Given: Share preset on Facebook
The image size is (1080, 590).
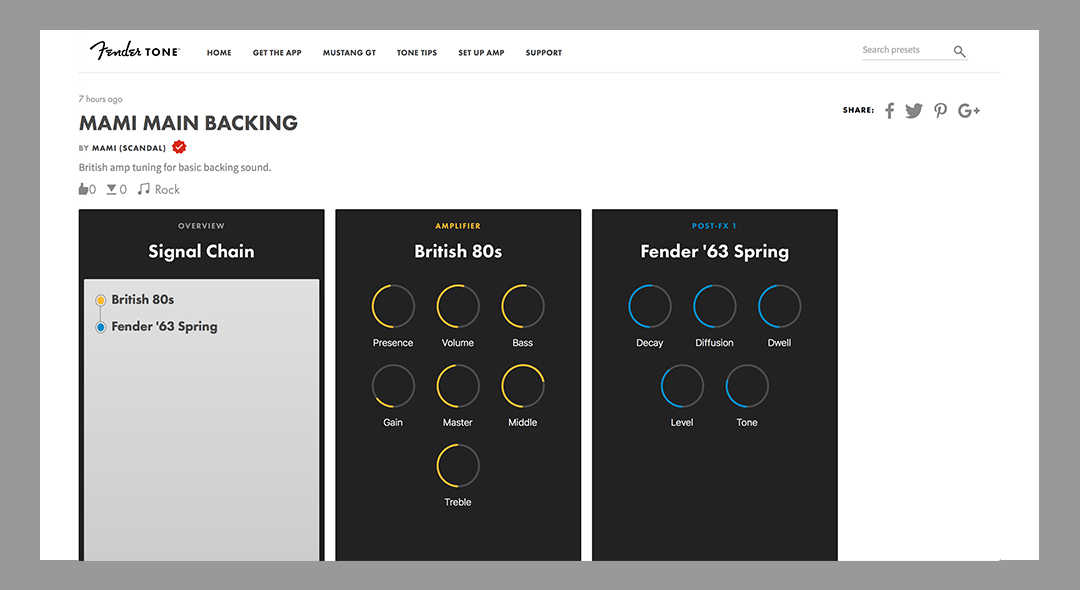Looking at the screenshot, I should [x=890, y=110].
